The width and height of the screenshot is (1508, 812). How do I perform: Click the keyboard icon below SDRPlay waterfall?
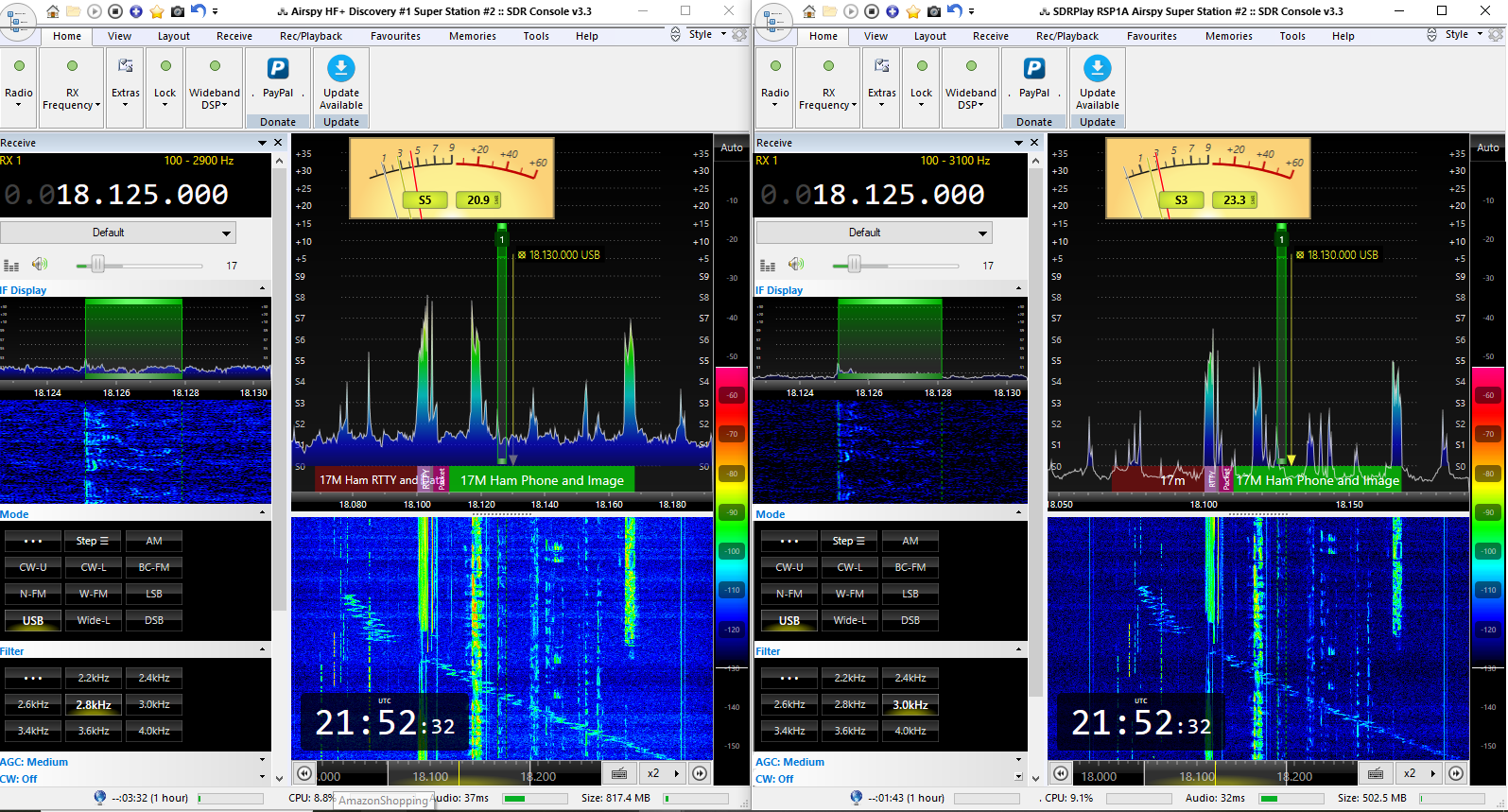pos(1376,773)
